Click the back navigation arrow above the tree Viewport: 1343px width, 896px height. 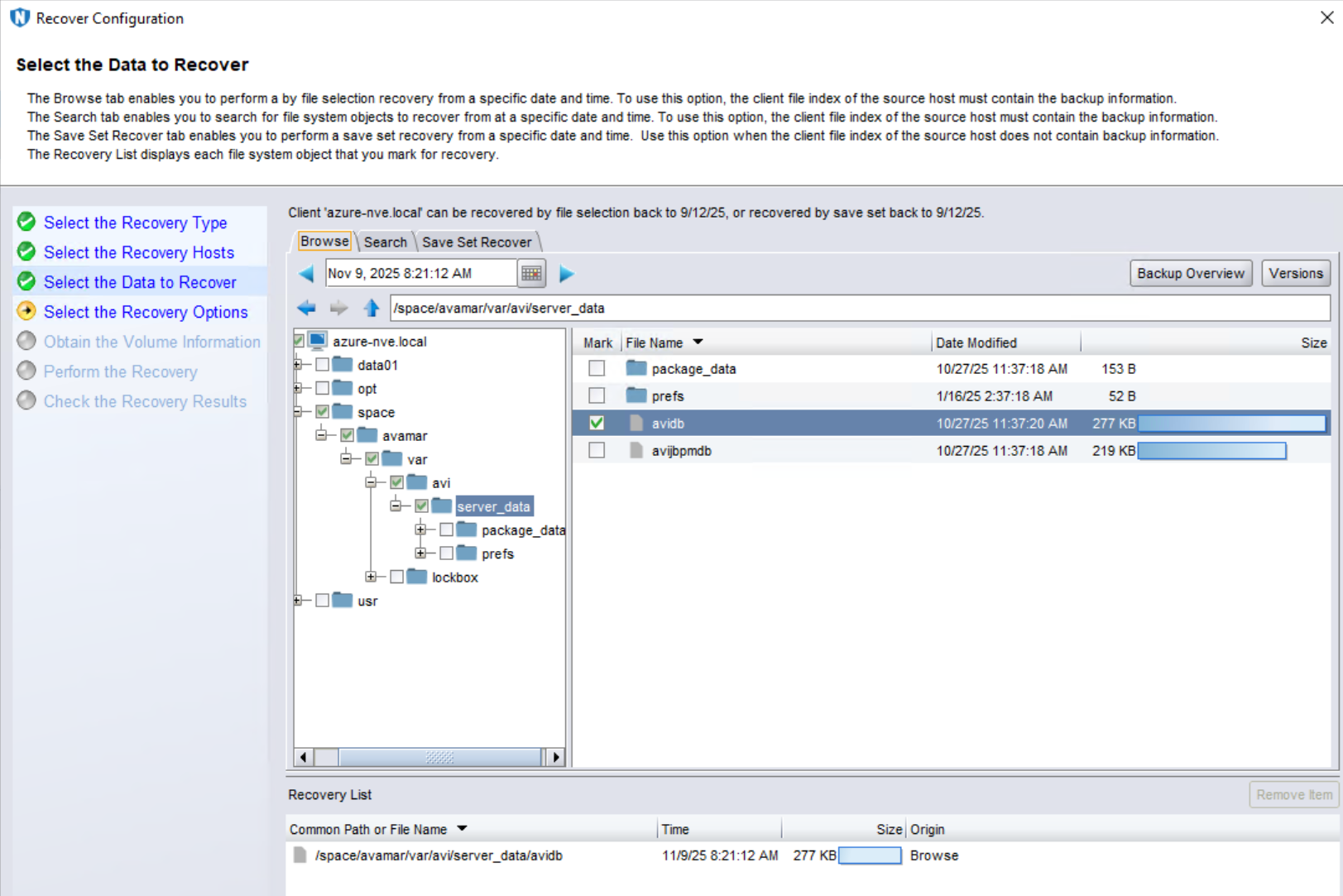305,308
